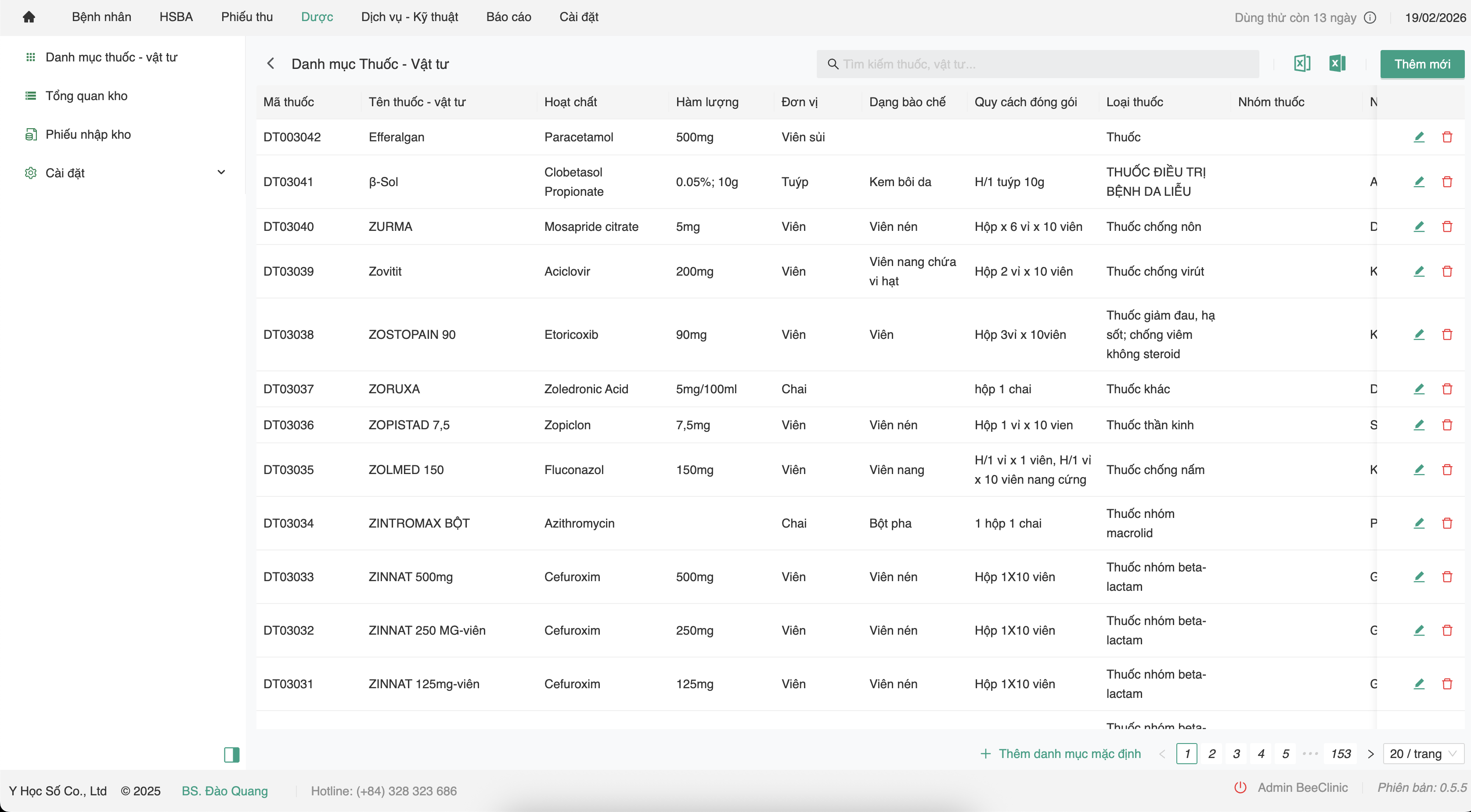Open the Phiếu thu menu
This screenshot has height=812, width=1471.
pyautogui.click(x=247, y=17)
